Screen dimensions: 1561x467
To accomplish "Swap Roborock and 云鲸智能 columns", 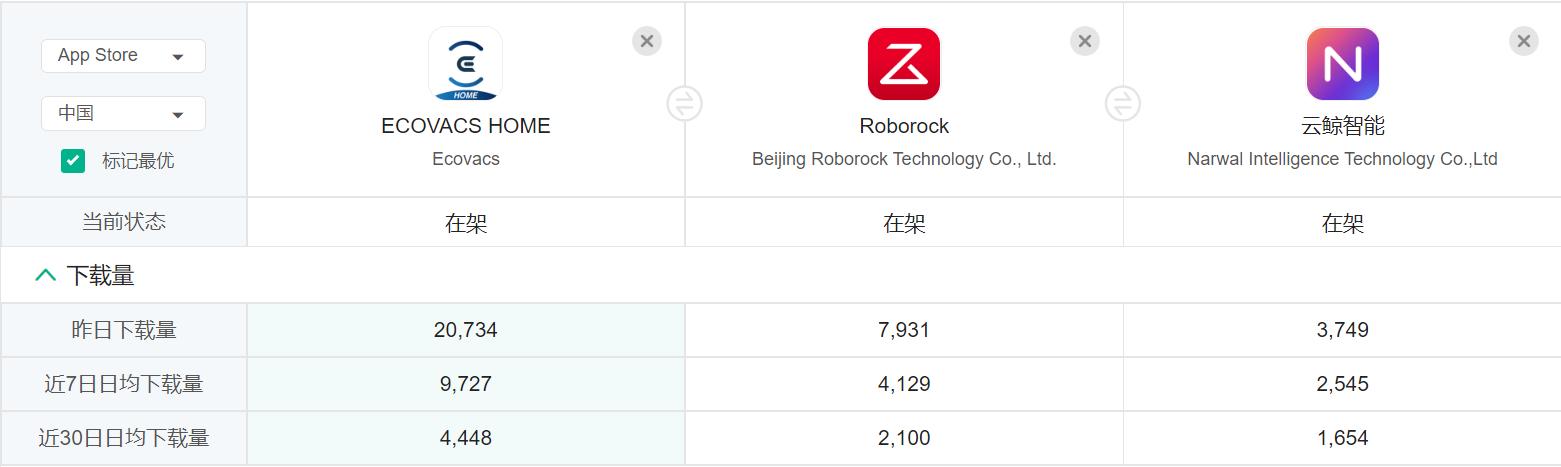I will pos(1123,103).
